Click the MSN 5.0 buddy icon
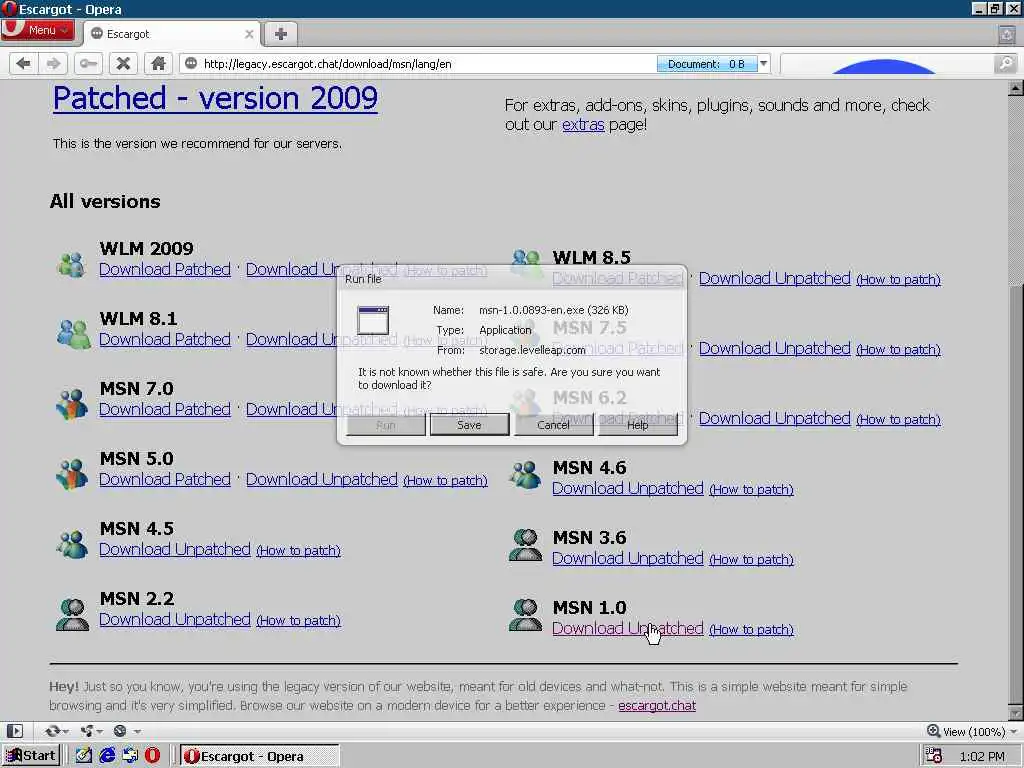1024x768 pixels. click(x=72, y=473)
